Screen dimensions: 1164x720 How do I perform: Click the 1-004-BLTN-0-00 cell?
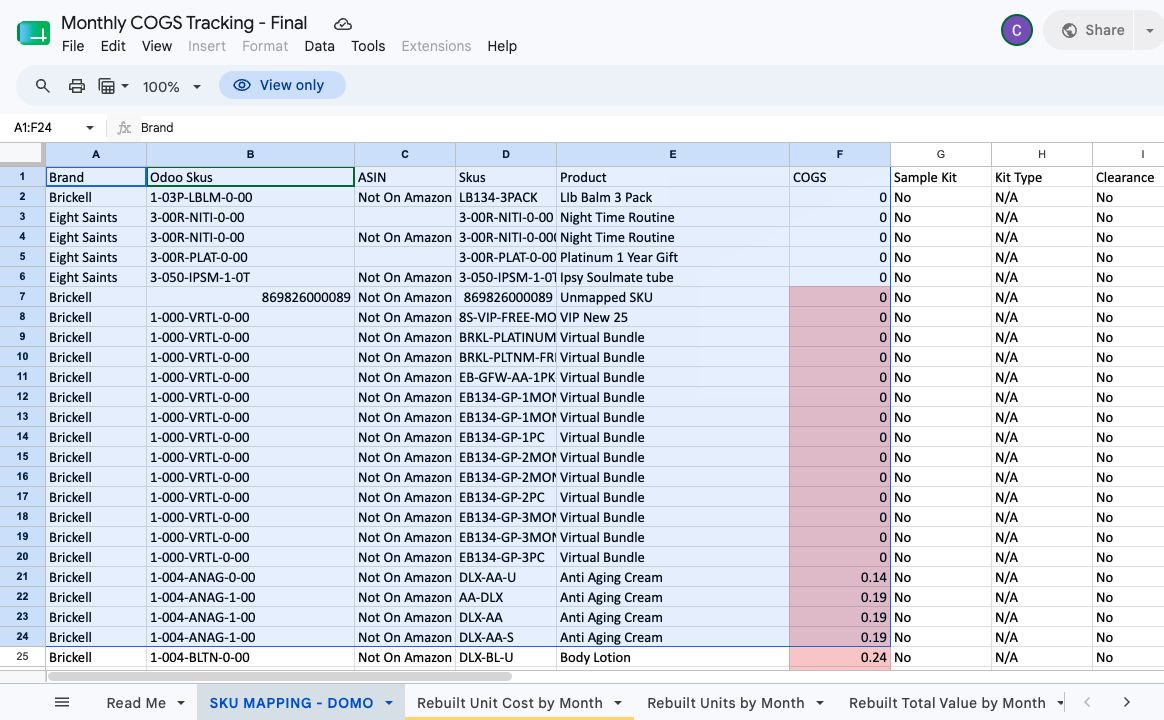[x=250, y=658]
